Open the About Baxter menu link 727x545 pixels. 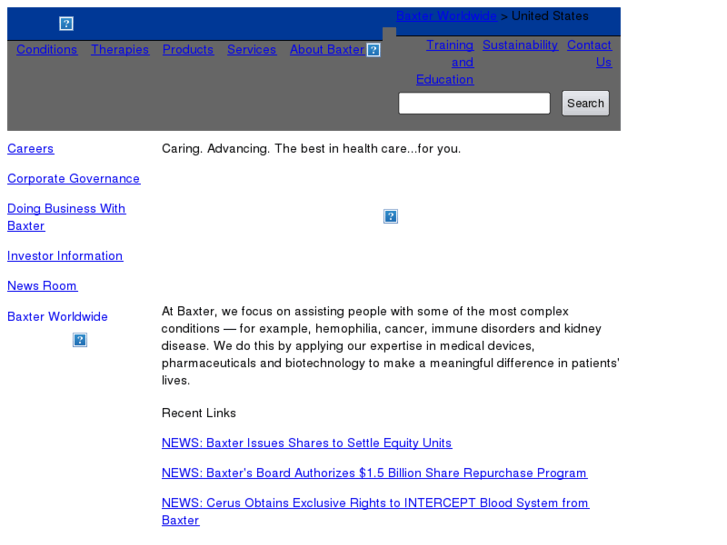coord(327,50)
